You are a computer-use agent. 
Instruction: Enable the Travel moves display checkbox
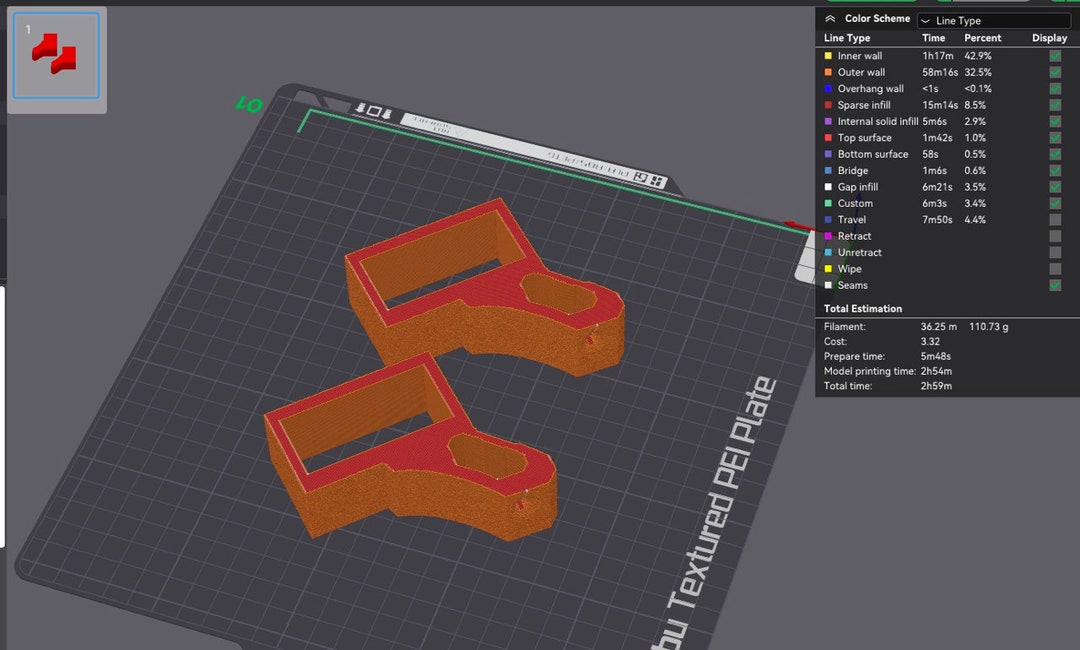[1055, 219]
